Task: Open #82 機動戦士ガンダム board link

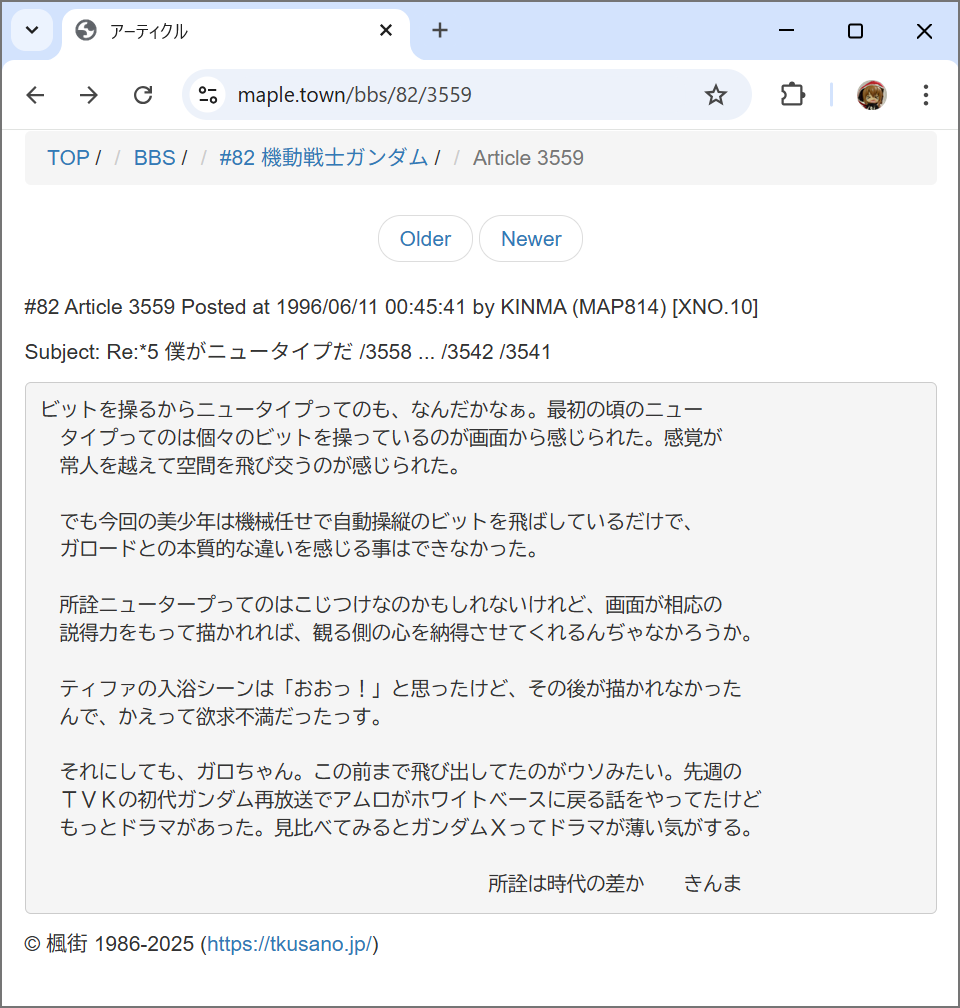Action: 323,158
